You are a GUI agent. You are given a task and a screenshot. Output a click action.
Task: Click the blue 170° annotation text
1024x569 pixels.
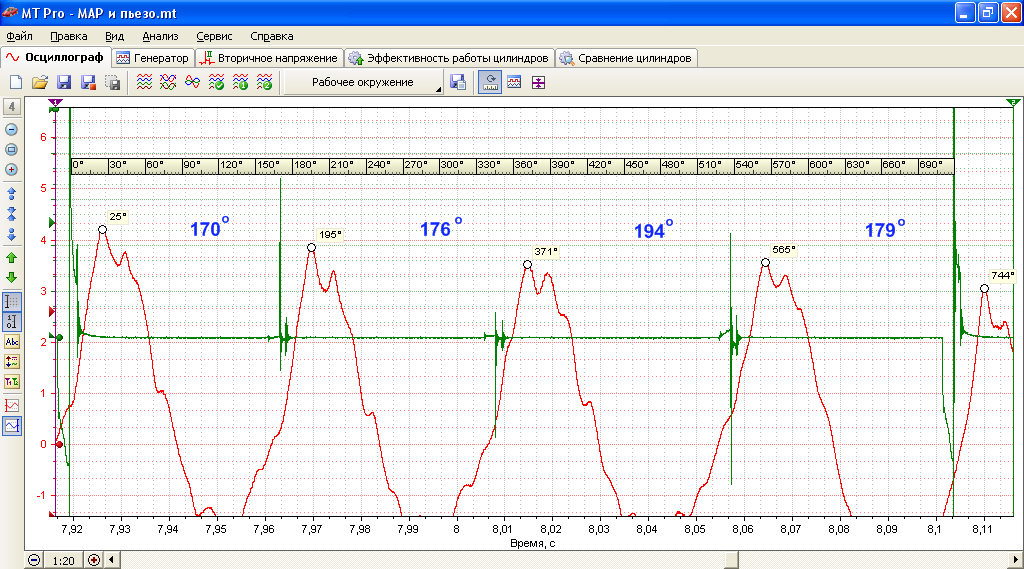210,227
